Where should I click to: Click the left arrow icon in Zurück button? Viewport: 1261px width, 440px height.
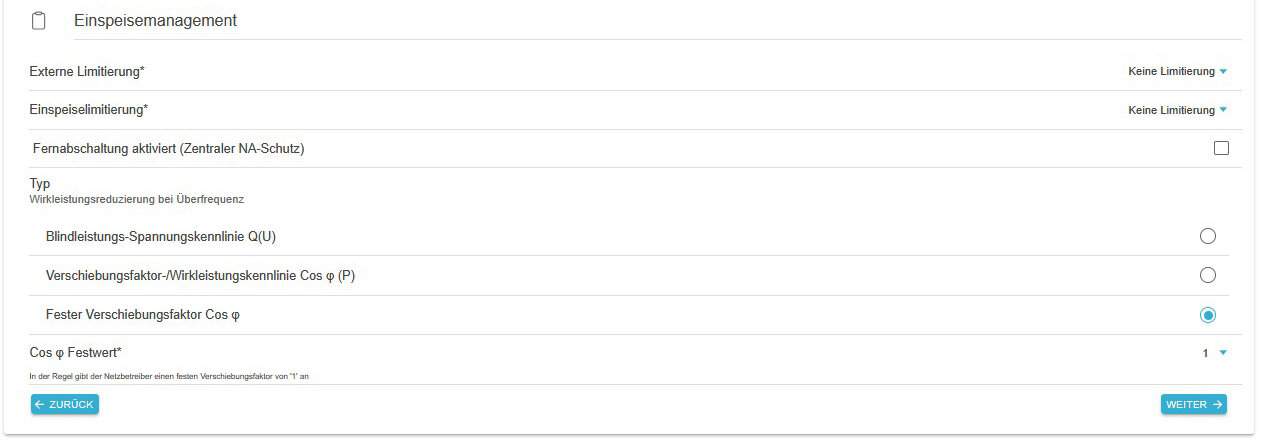tap(39, 405)
